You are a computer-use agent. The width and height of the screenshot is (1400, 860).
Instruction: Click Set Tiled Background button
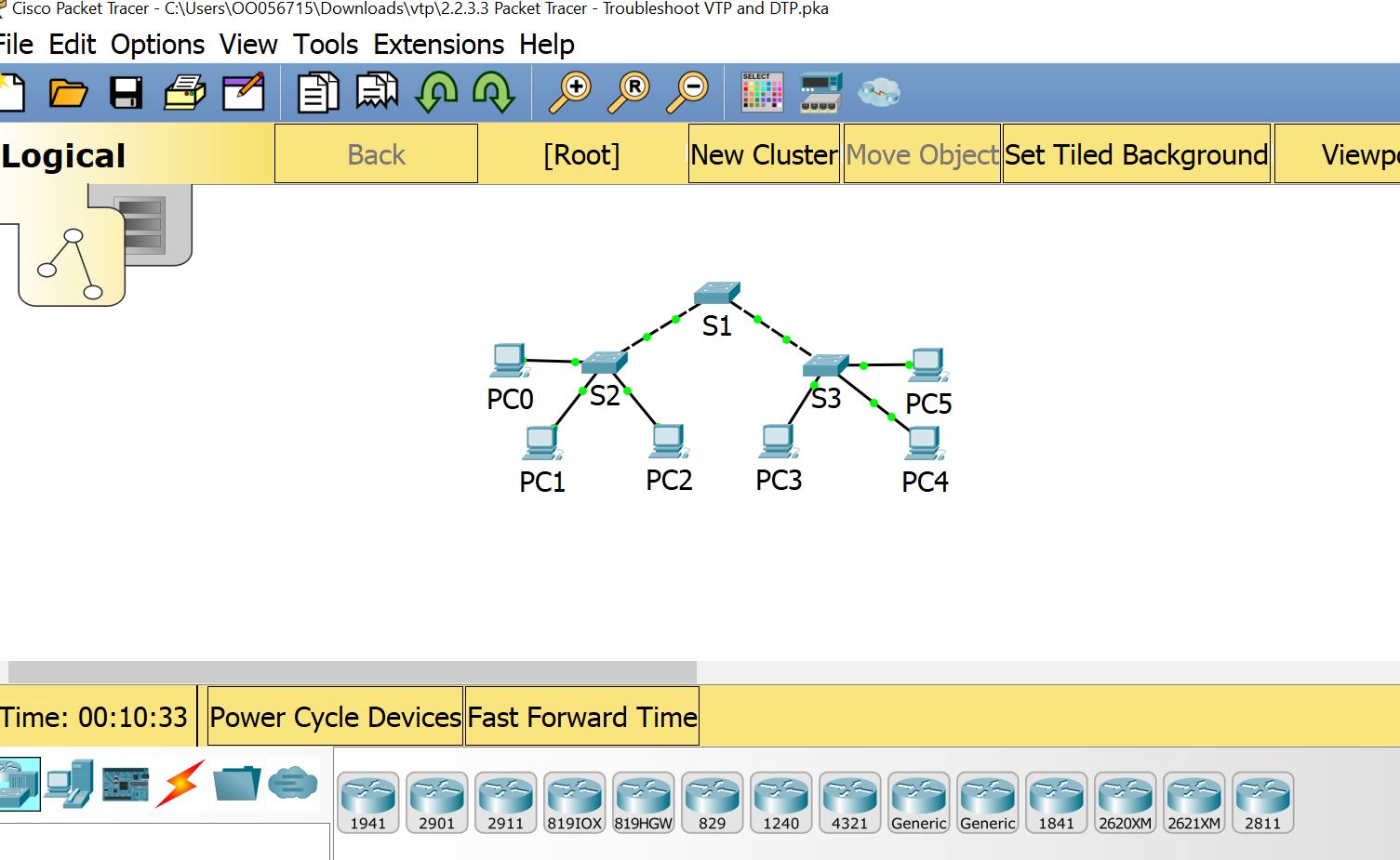click(1137, 154)
